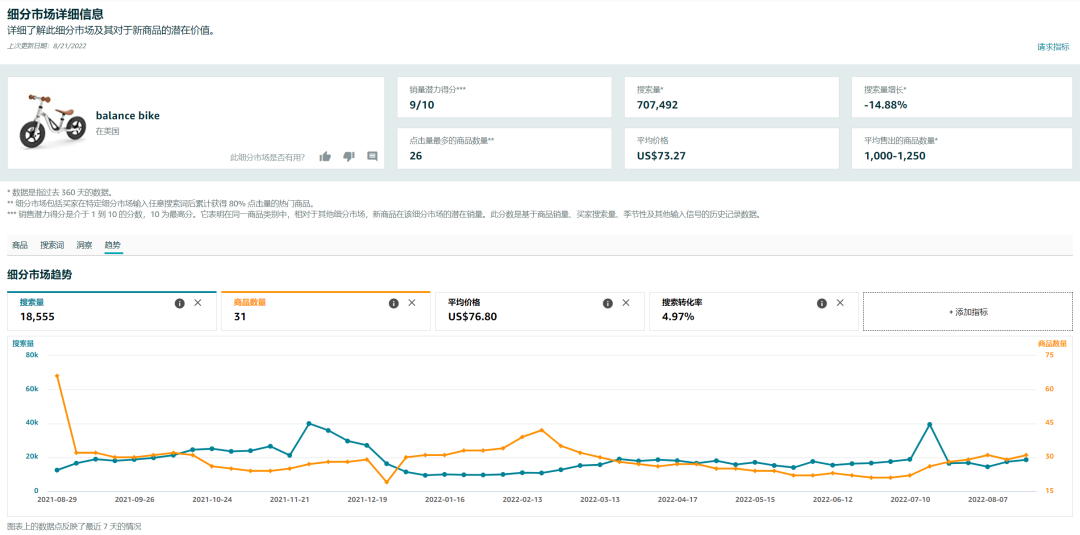Remove the 平均价格 metric card
This screenshot has height=535, width=1080.
(626, 303)
